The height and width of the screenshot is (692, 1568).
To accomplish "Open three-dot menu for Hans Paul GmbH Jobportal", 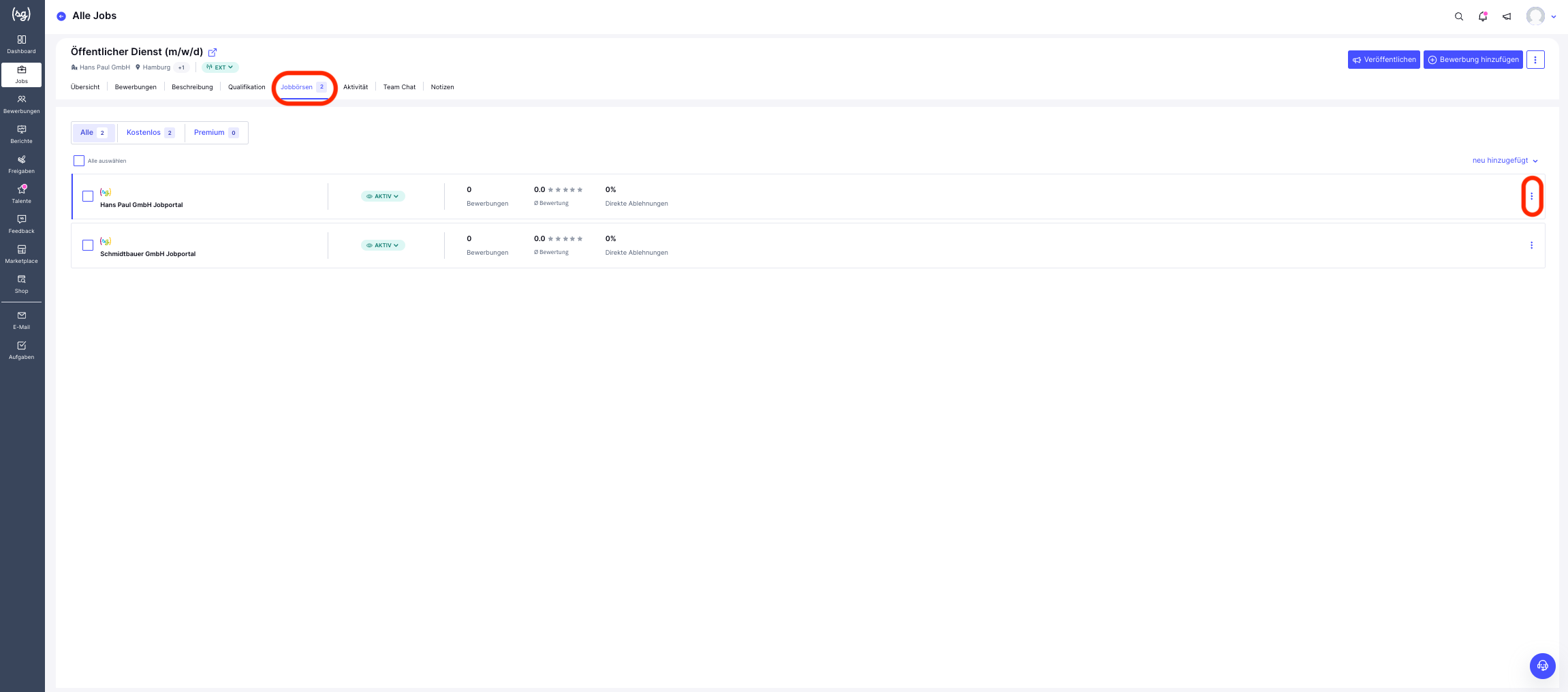I will (1532, 196).
